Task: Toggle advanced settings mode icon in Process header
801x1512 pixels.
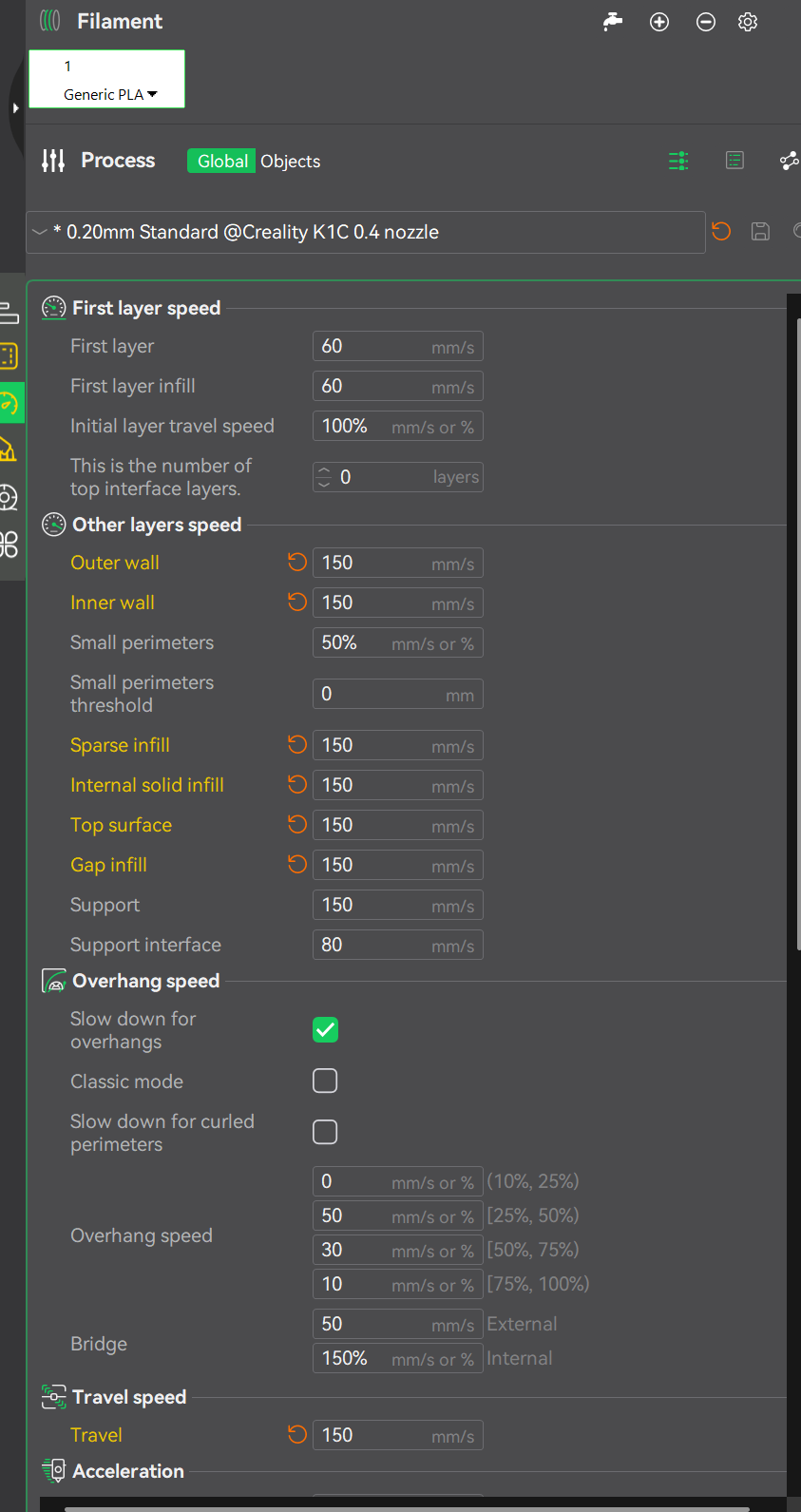Action: pyautogui.click(x=678, y=161)
